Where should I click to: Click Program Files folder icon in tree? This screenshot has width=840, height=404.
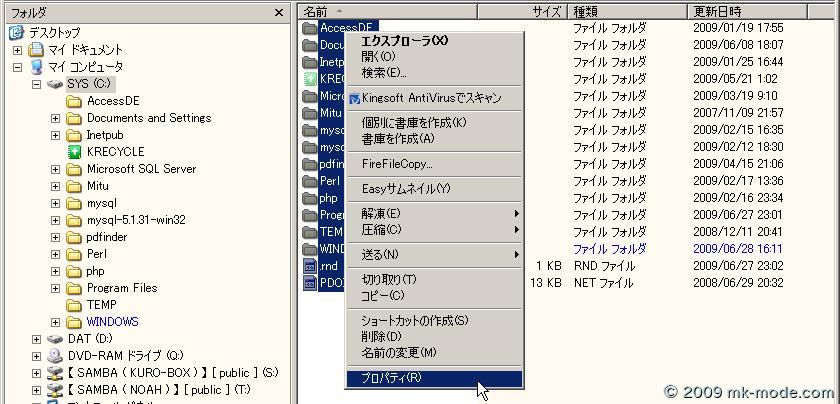click(73, 288)
